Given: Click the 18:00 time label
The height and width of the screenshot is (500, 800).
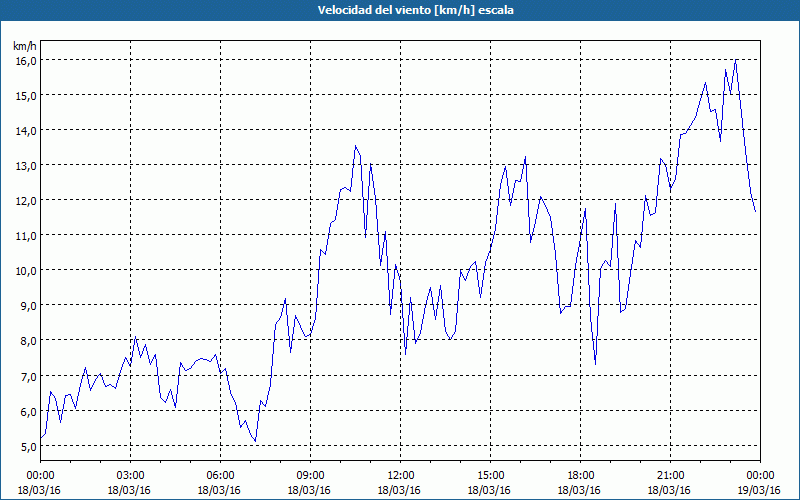Looking at the screenshot, I should pos(581,476).
